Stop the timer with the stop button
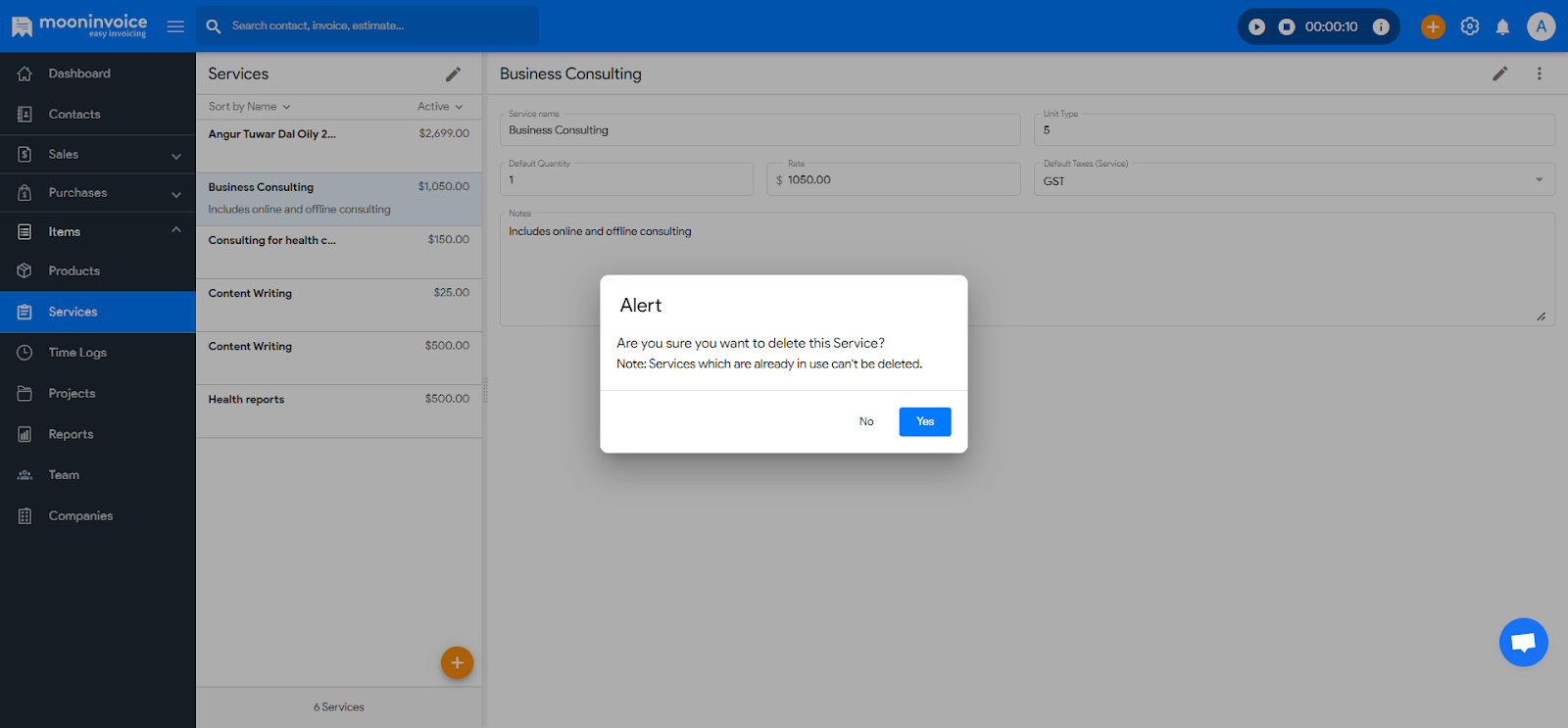1568x728 pixels. [1287, 27]
